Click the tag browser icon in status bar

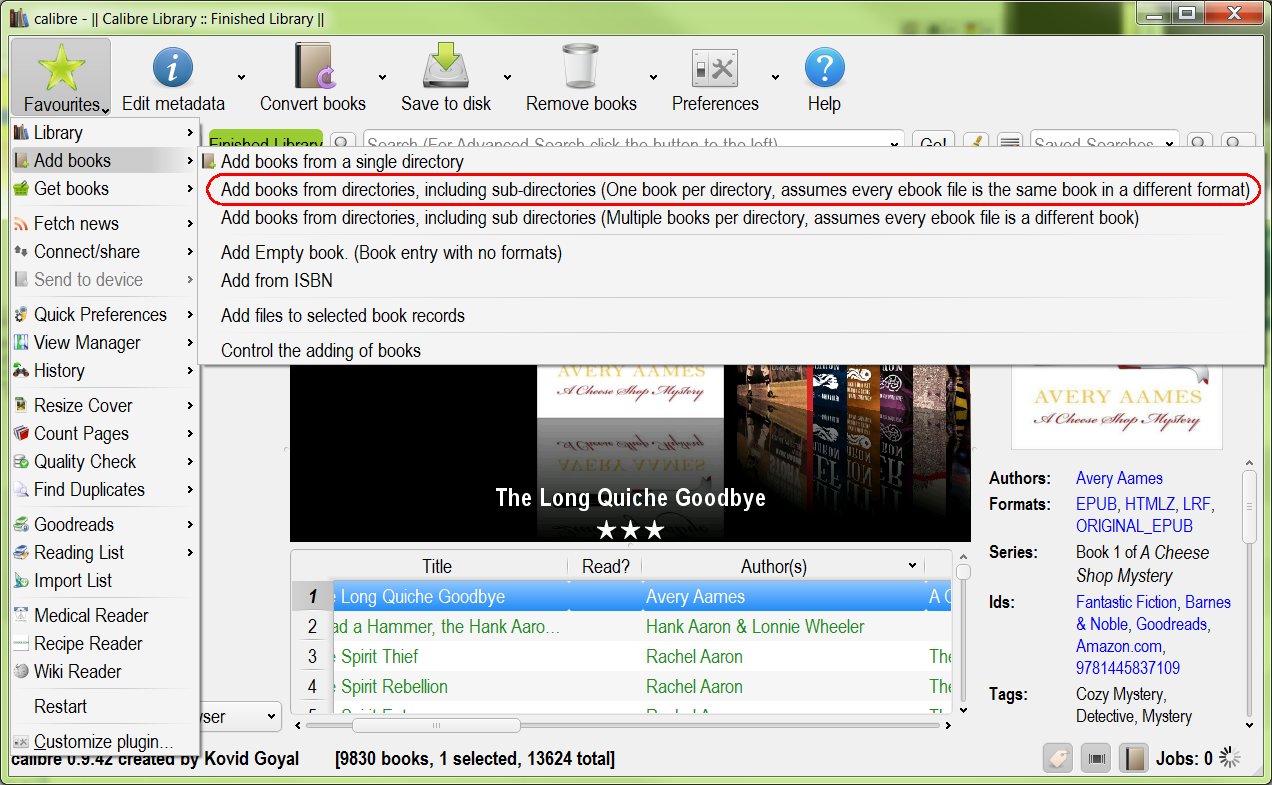1057,759
